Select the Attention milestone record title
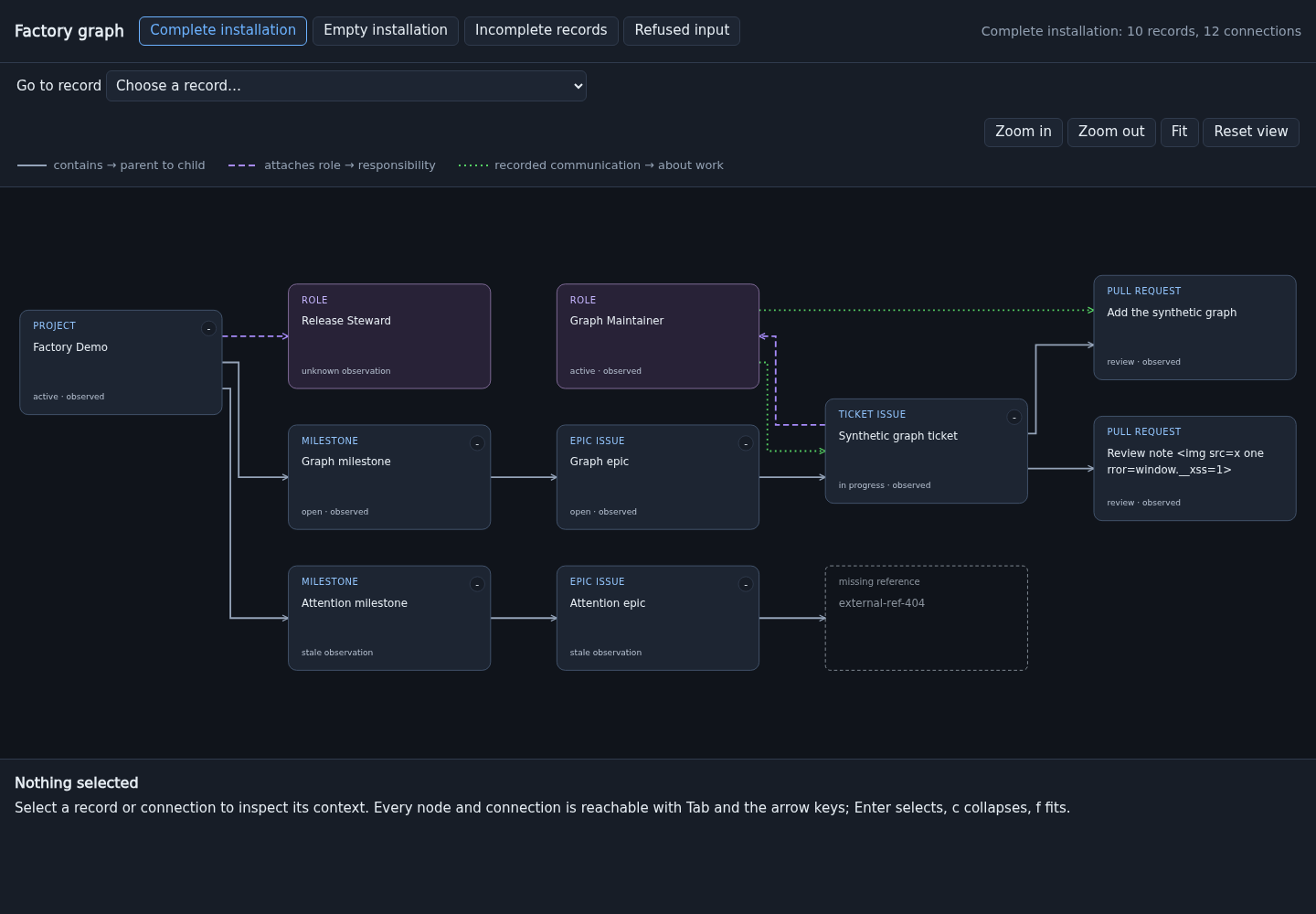Screen dimensions: 1316x914 pos(355,603)
